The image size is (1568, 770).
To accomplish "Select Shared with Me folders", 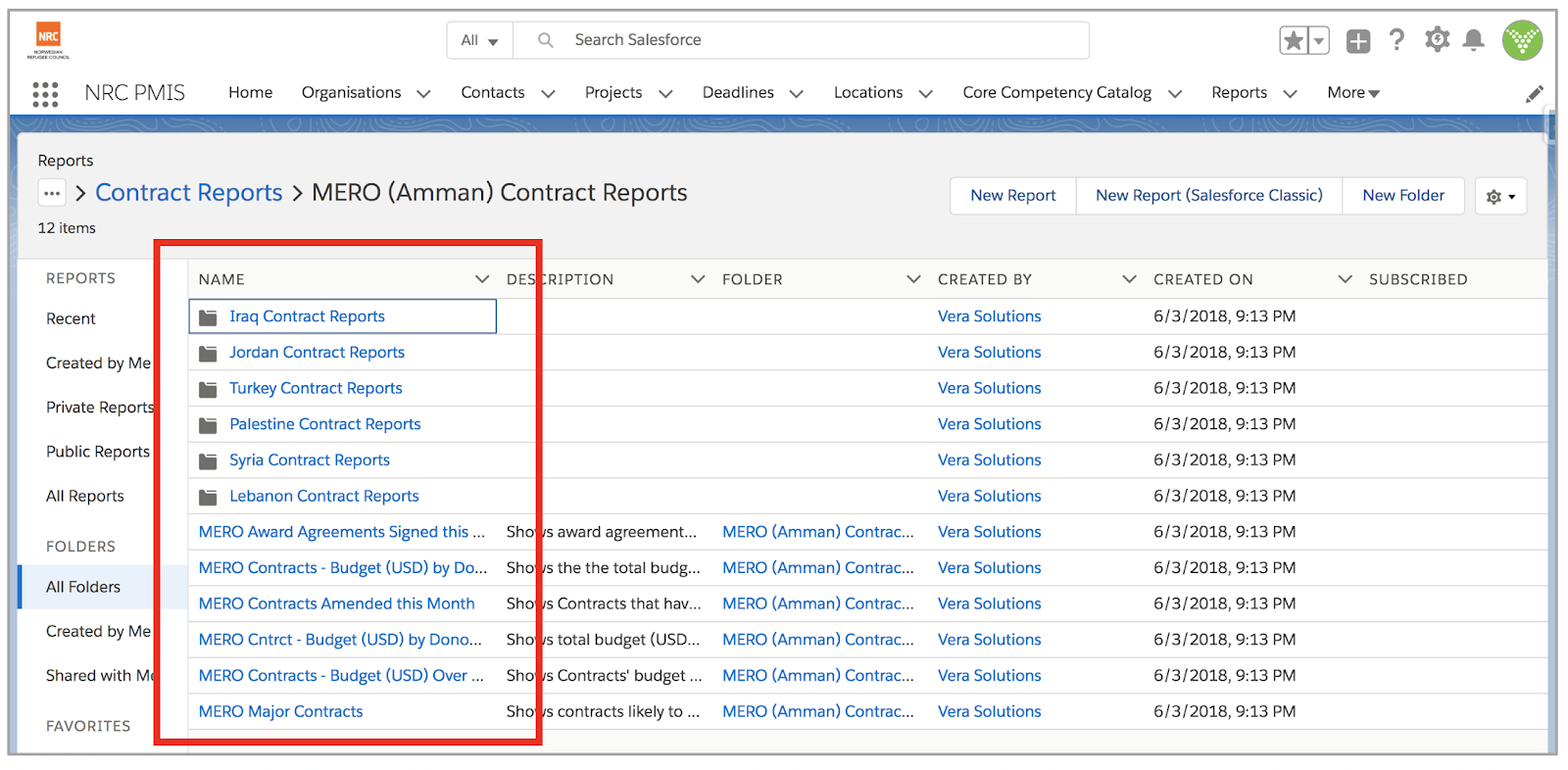I will pyautogui.click(x=100, y=676).
